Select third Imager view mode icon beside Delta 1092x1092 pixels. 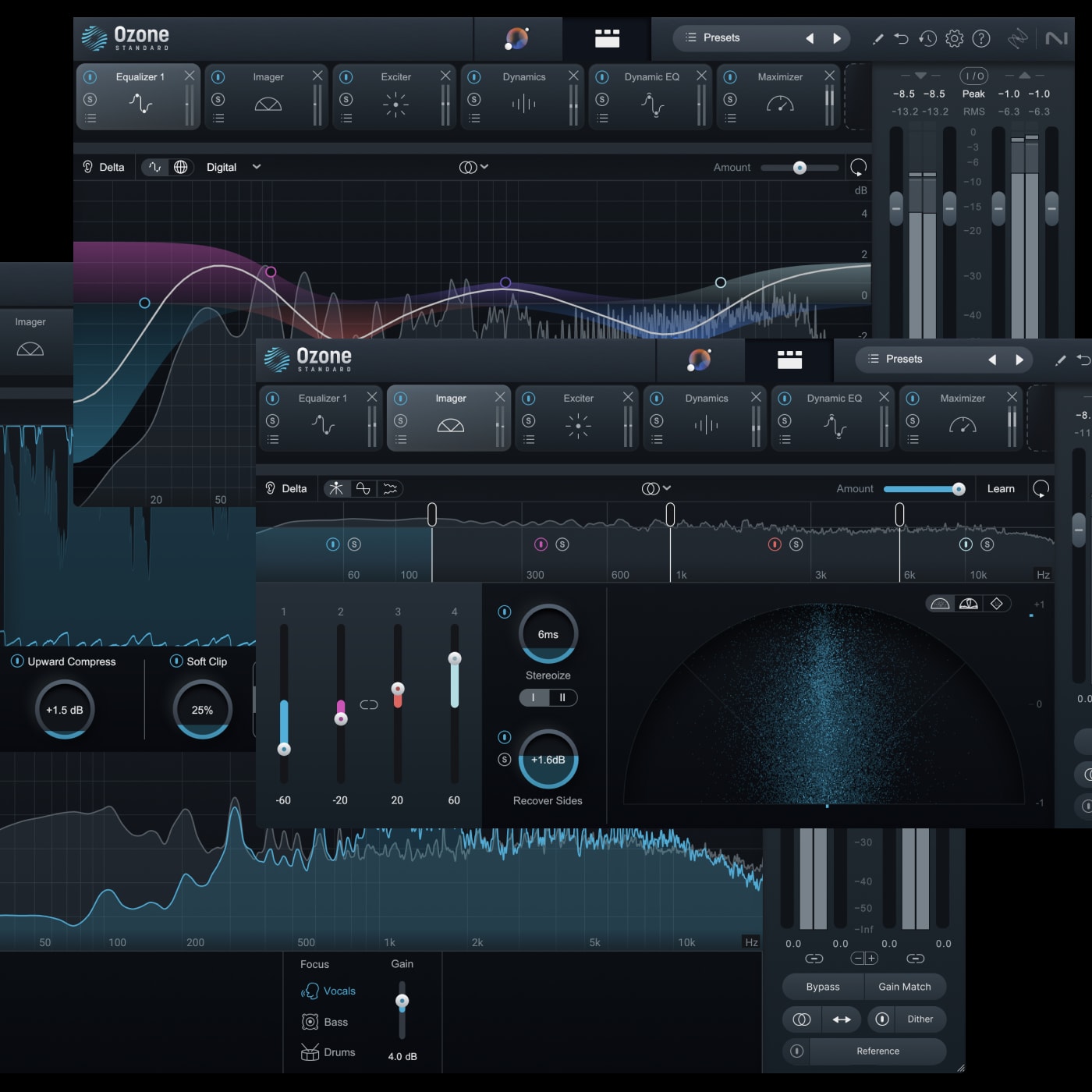tap(390, 488)
